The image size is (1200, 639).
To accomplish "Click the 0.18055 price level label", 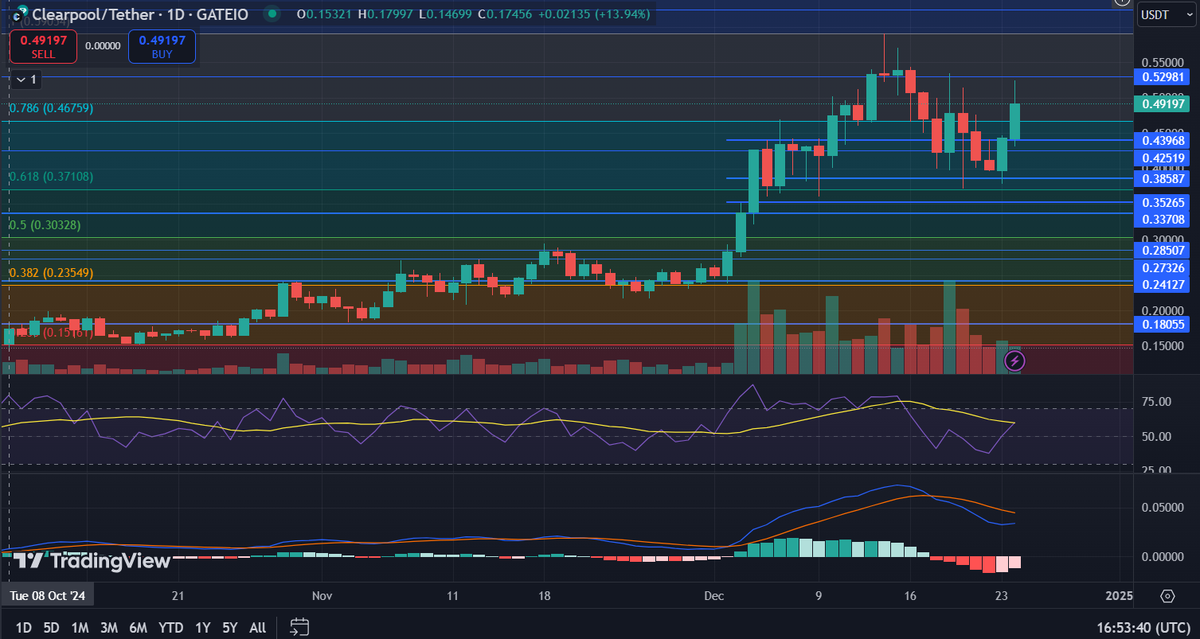I will click(1163, 324).
